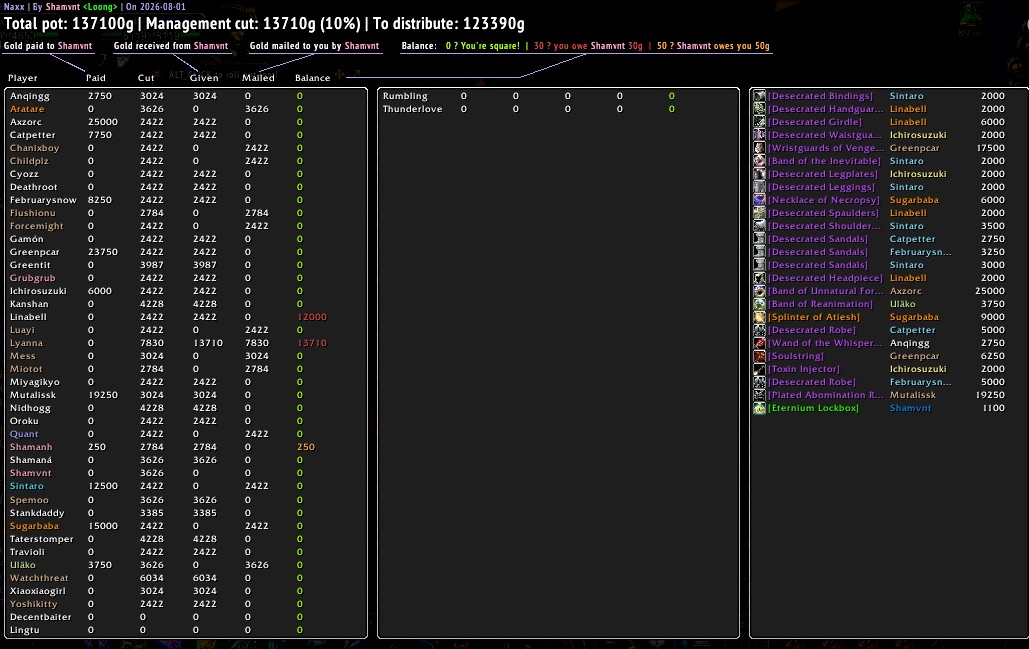
Task: Click the Band of Unnatural Forces icon
Action: coord(759,291)
